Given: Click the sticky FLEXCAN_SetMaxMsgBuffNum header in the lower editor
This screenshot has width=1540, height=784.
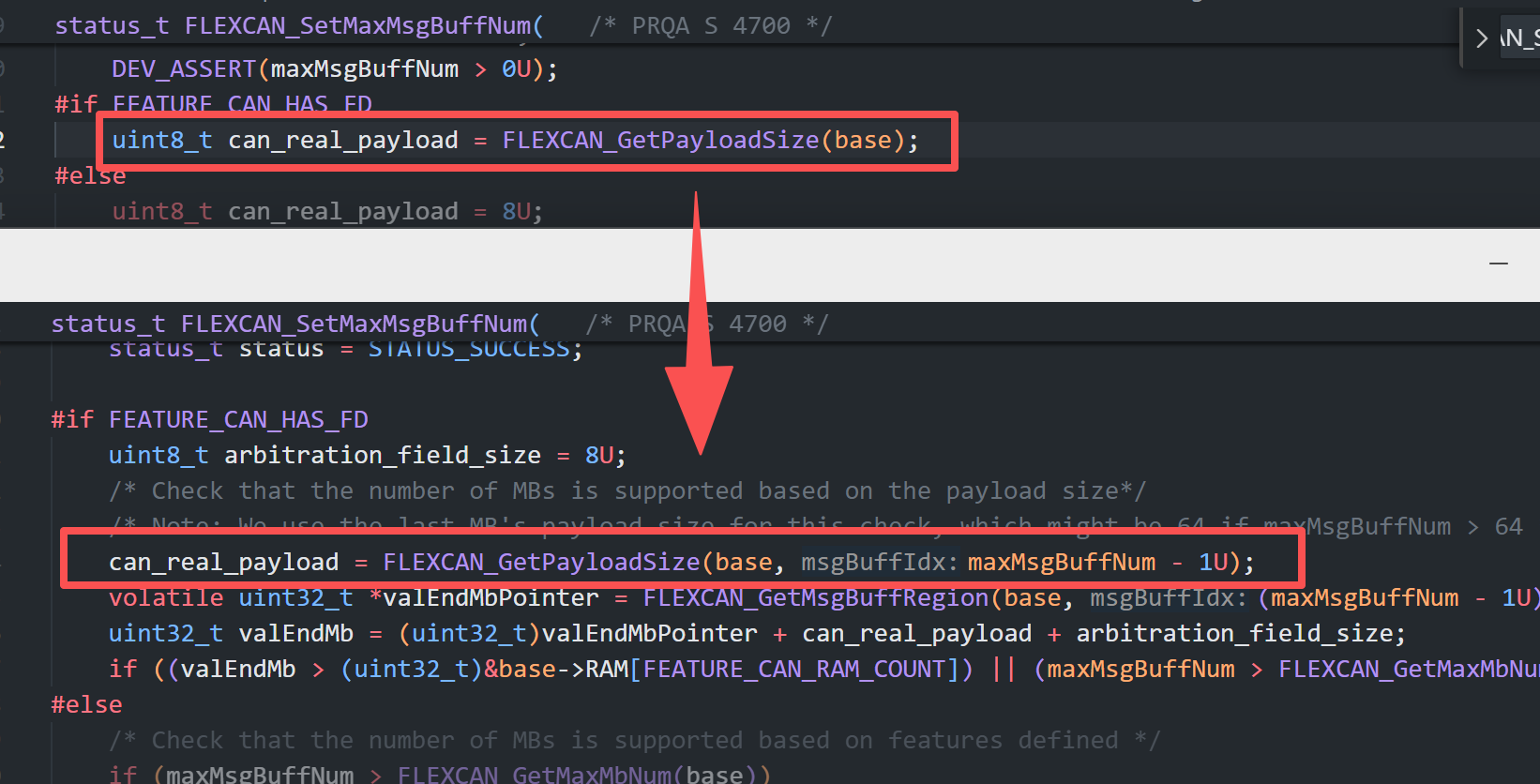Looking at the screenshot, I should [x=294, y=324].
